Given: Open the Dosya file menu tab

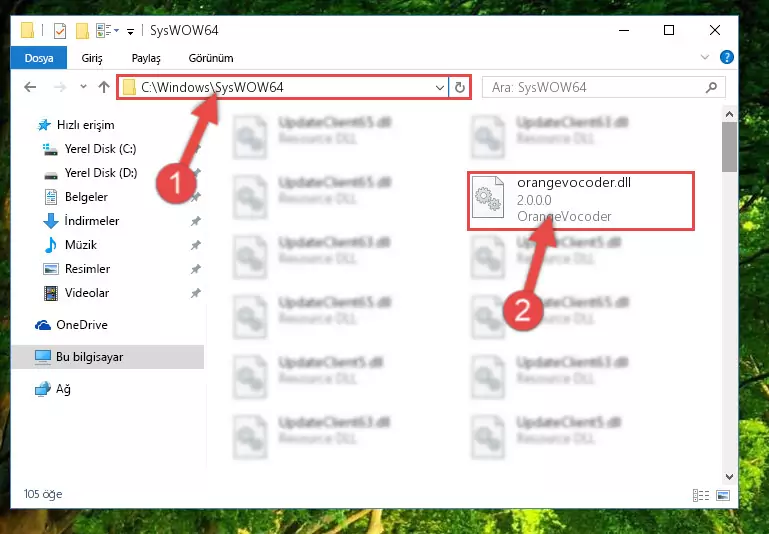Looking at the screenshot, I should click(39, 58).
